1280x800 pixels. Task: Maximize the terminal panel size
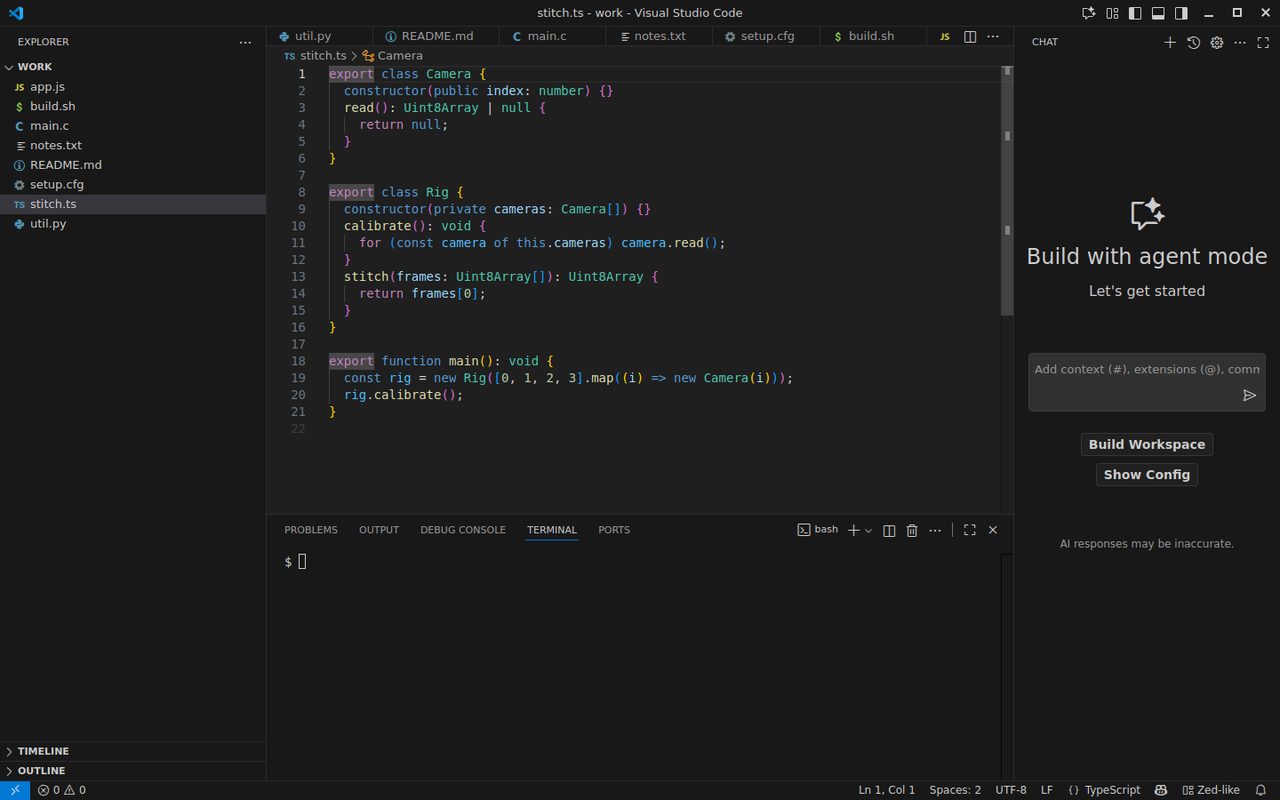[x=969, y=530]
